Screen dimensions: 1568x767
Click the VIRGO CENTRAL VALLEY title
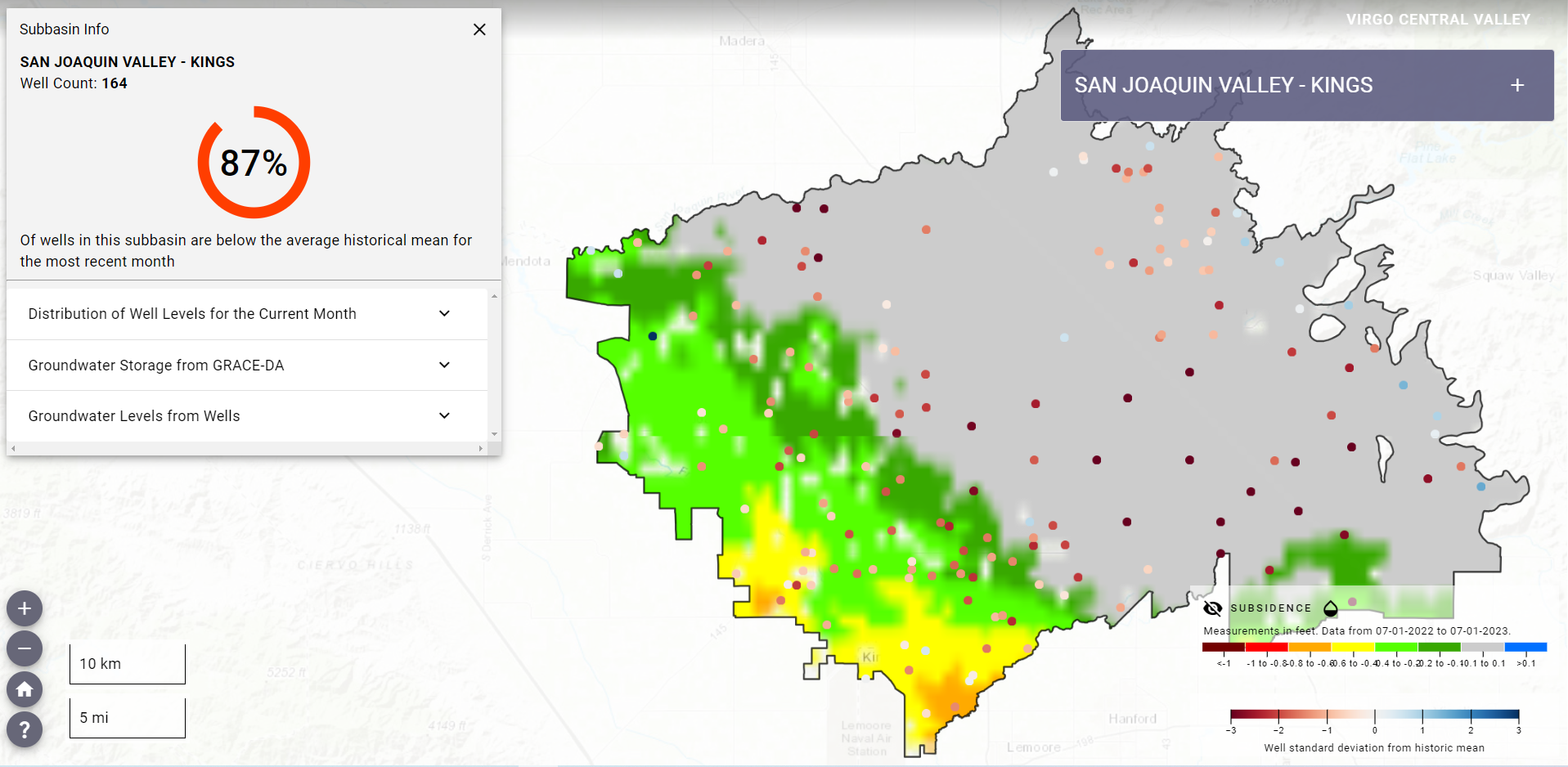pyautogui.click(x=1438, y=20)
